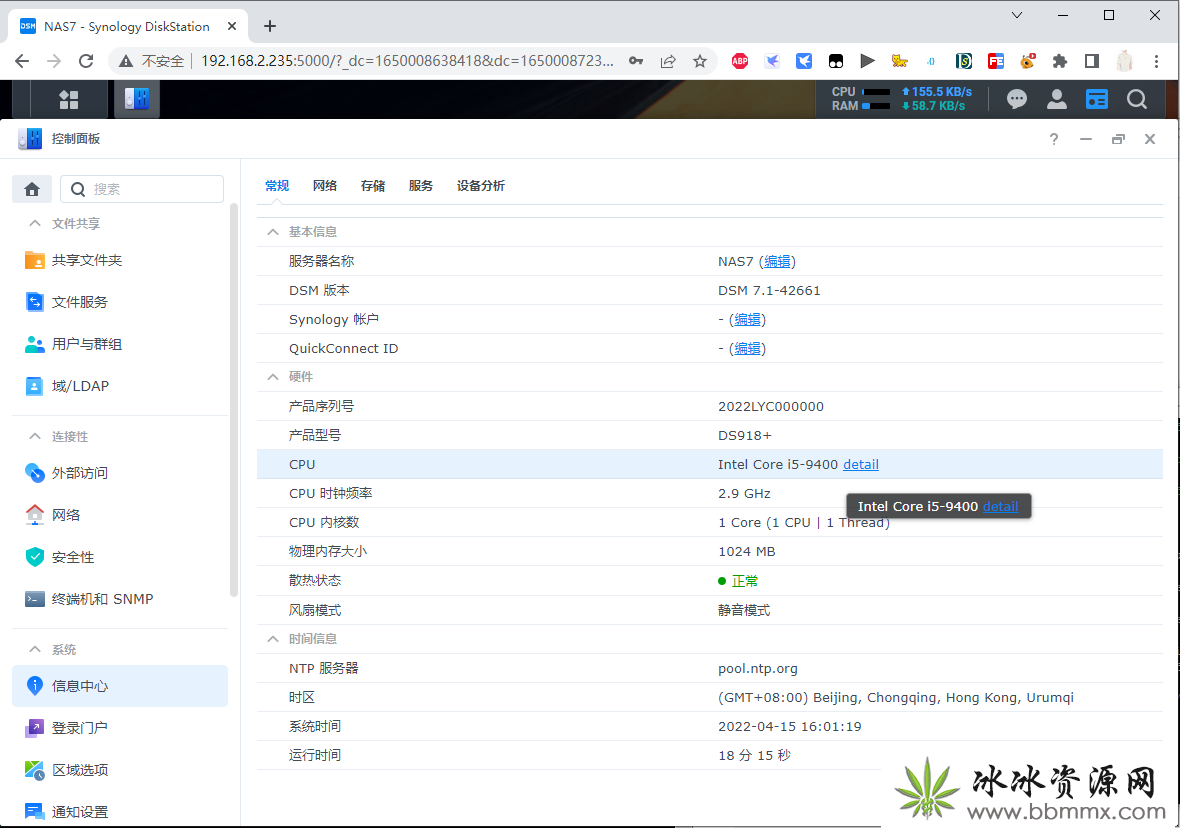
Task: Collapse the Connectivity (连接性) sidebar group
Action: (x=35, y=437)
